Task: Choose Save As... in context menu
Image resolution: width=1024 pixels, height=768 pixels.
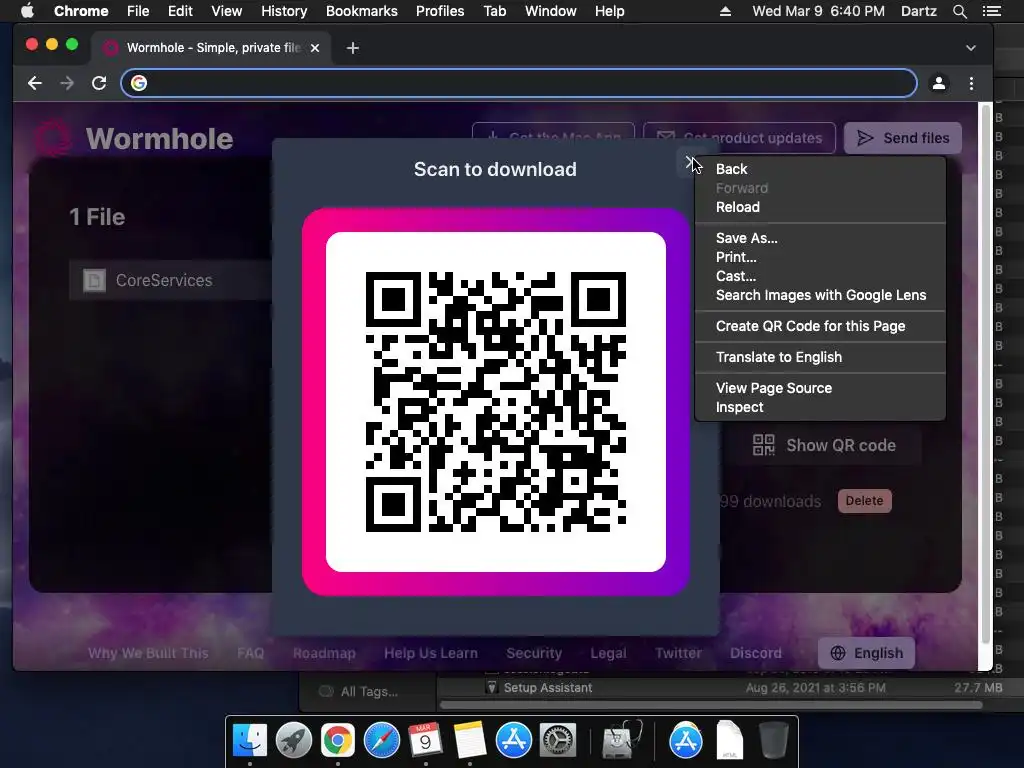Action: click(x=746, y=238)
